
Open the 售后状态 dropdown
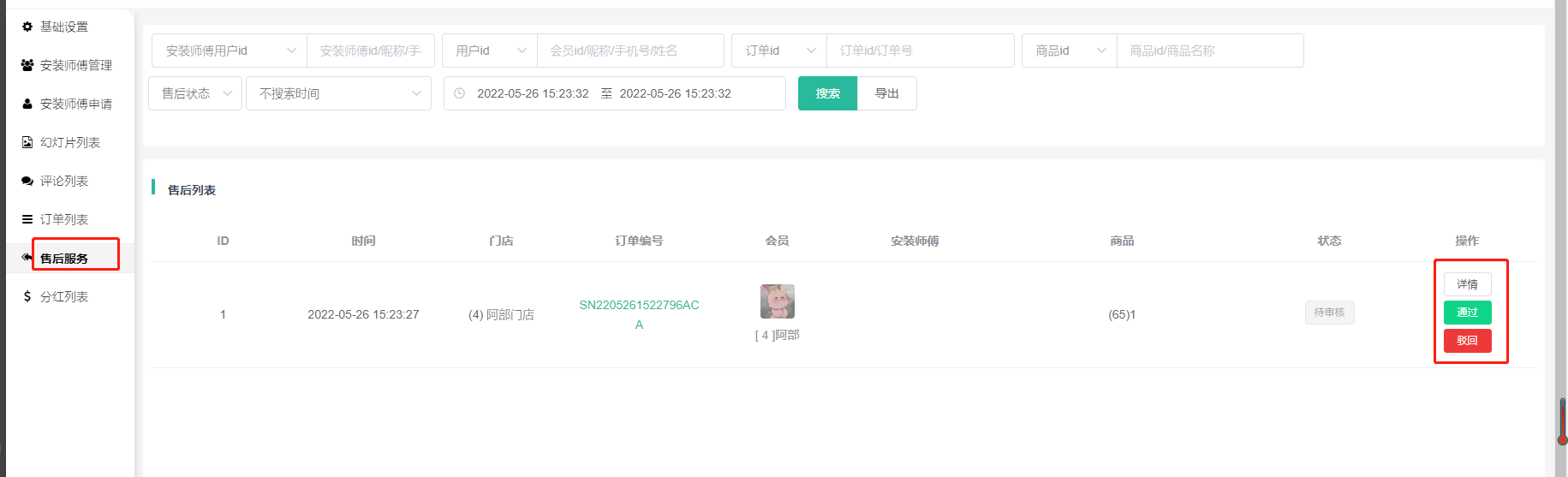coord(195,93)
